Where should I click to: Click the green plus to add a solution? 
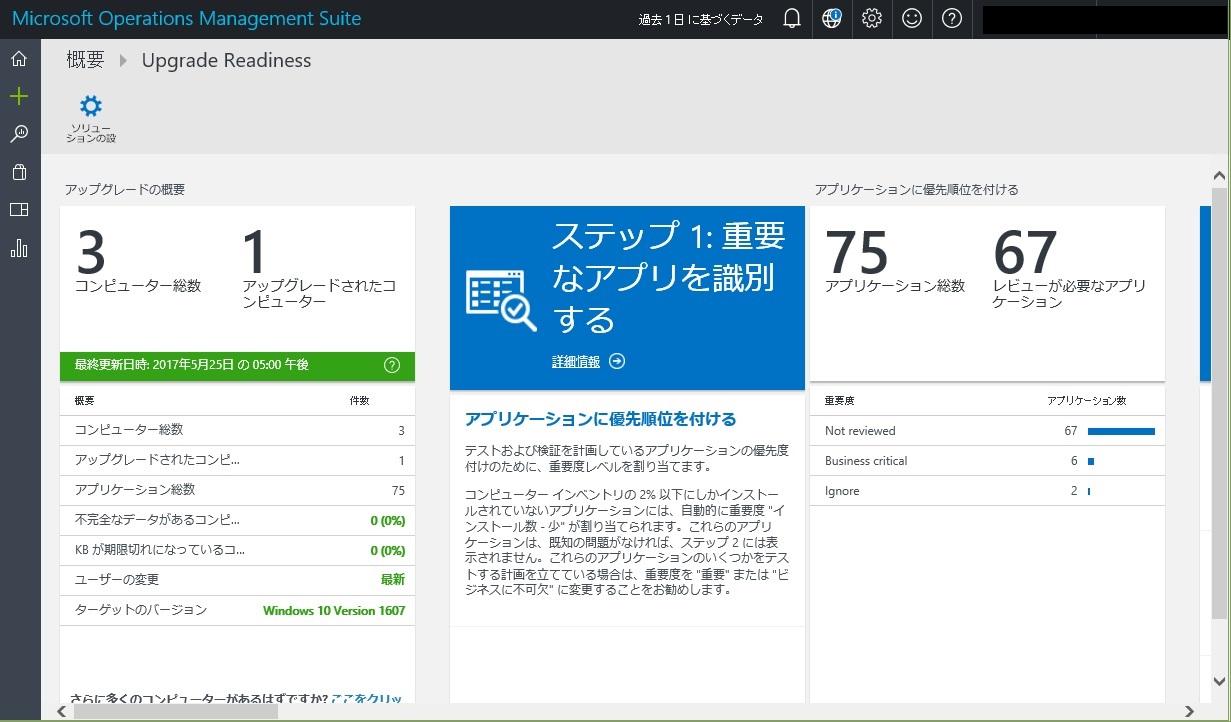(18, 96)
